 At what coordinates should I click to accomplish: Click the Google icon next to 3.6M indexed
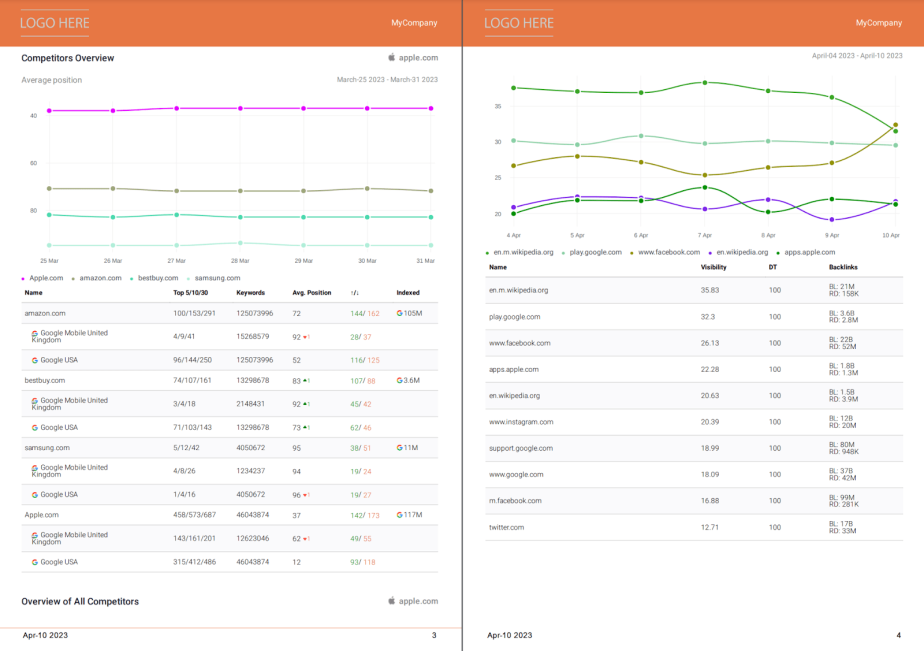tap(400, 380)
